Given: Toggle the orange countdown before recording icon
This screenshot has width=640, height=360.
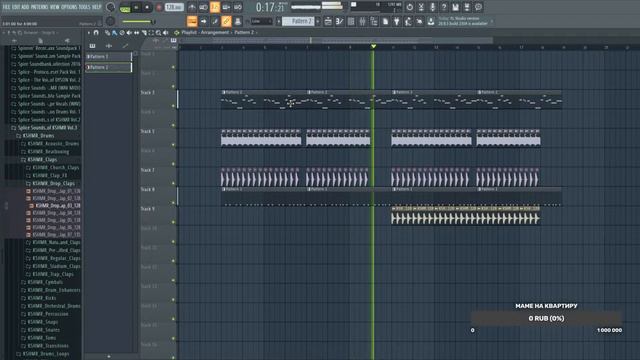Looking at the screenshot, I should point(215,7).
